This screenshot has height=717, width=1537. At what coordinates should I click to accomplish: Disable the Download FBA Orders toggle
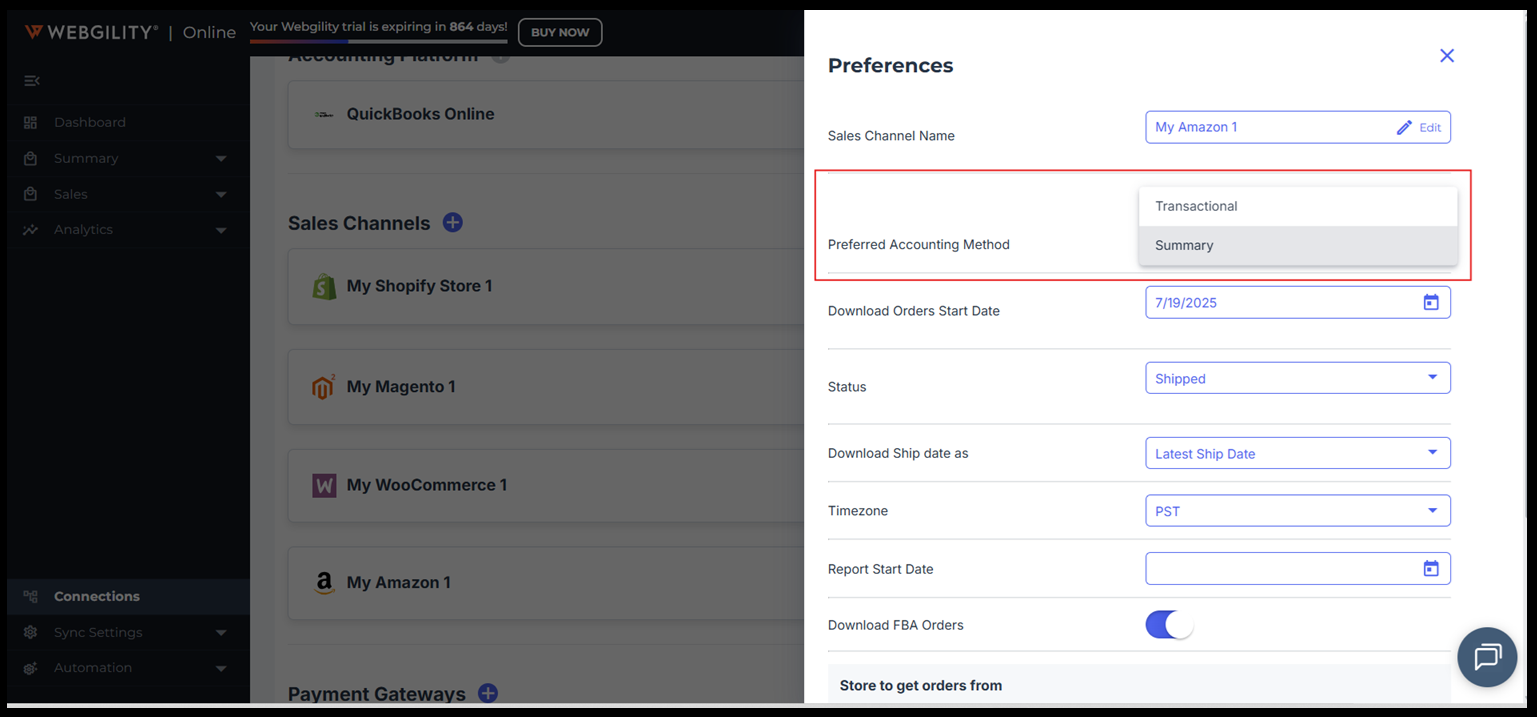click(x=1169, y=625)
